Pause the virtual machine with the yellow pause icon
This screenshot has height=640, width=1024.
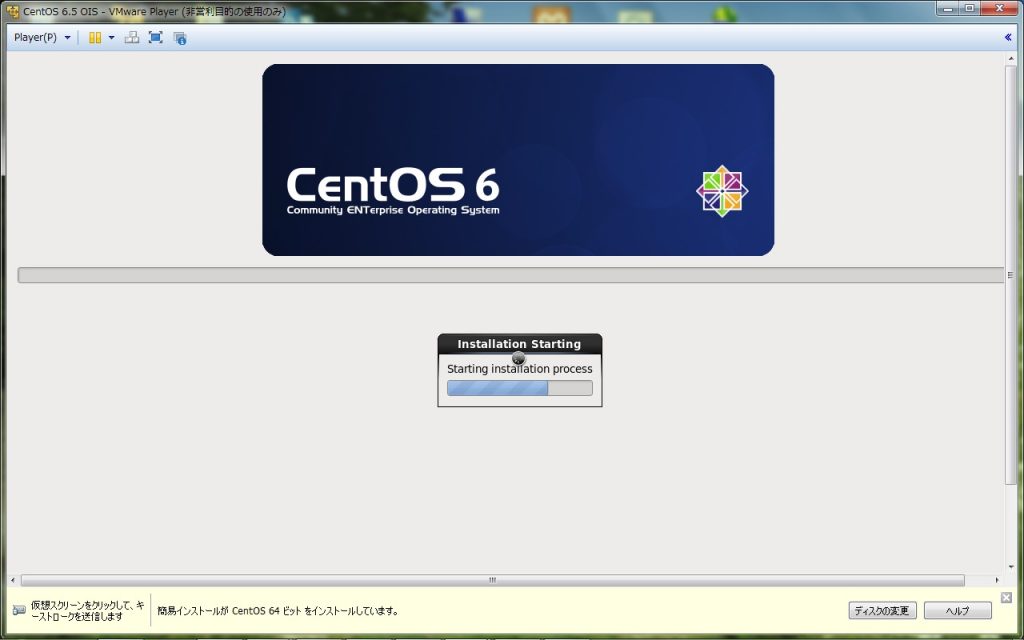(x=95, y=38)
